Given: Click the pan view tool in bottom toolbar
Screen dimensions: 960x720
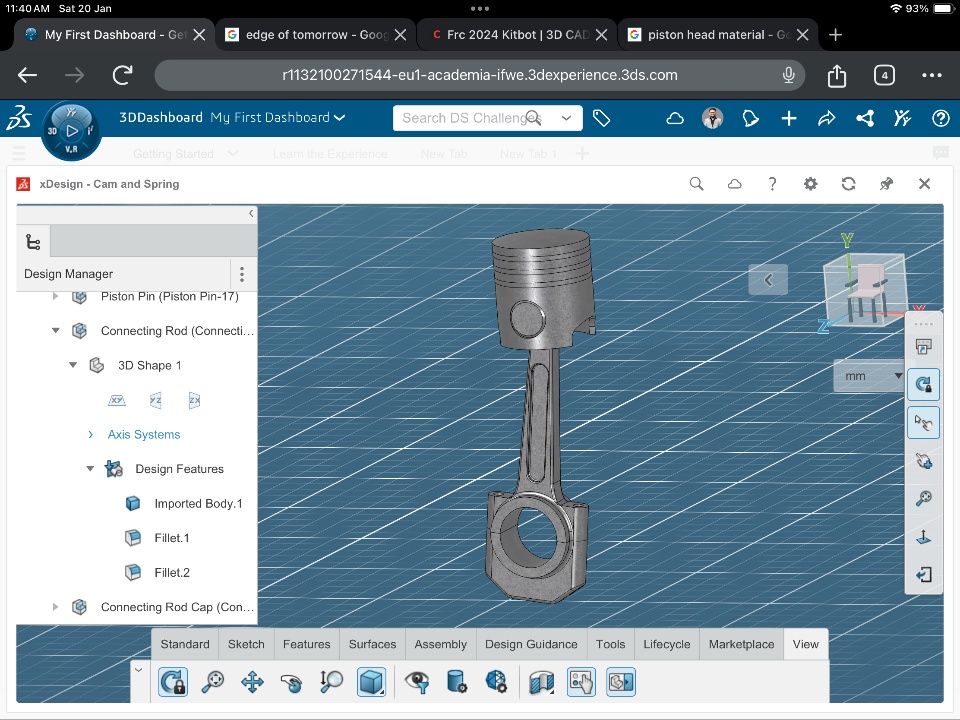Looking at the screenshot, I should [x=252, y=683].
